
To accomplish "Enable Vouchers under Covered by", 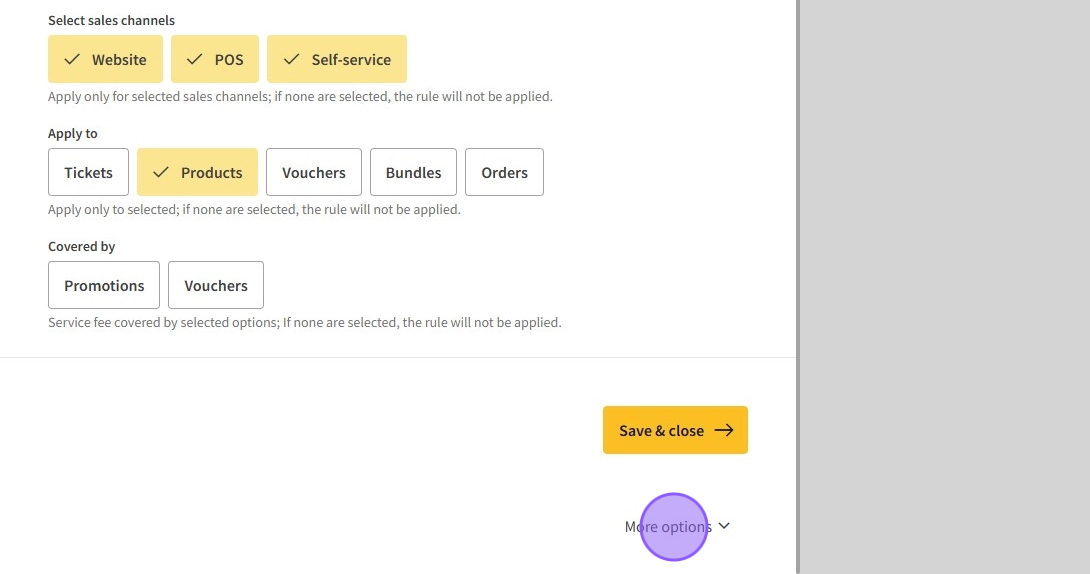I will pos(216,285).
